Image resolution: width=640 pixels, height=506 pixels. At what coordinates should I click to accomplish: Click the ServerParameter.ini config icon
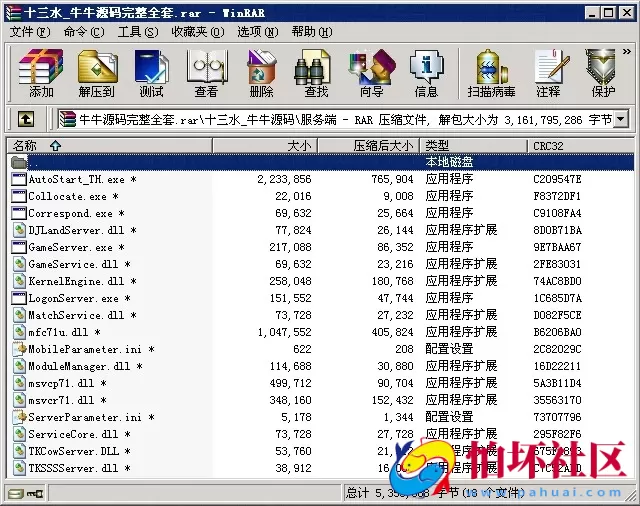point(19,417)
